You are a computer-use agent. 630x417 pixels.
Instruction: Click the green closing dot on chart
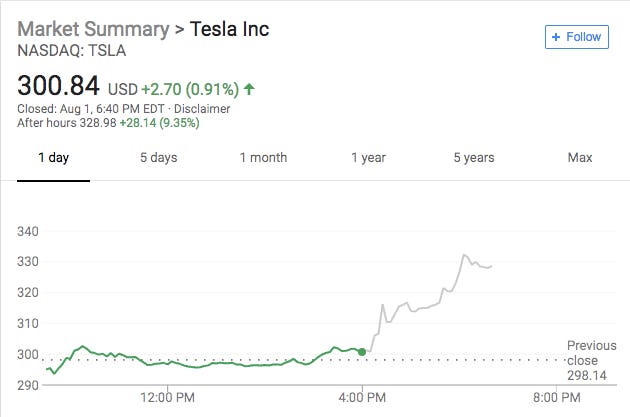click(x=362, y=351)
